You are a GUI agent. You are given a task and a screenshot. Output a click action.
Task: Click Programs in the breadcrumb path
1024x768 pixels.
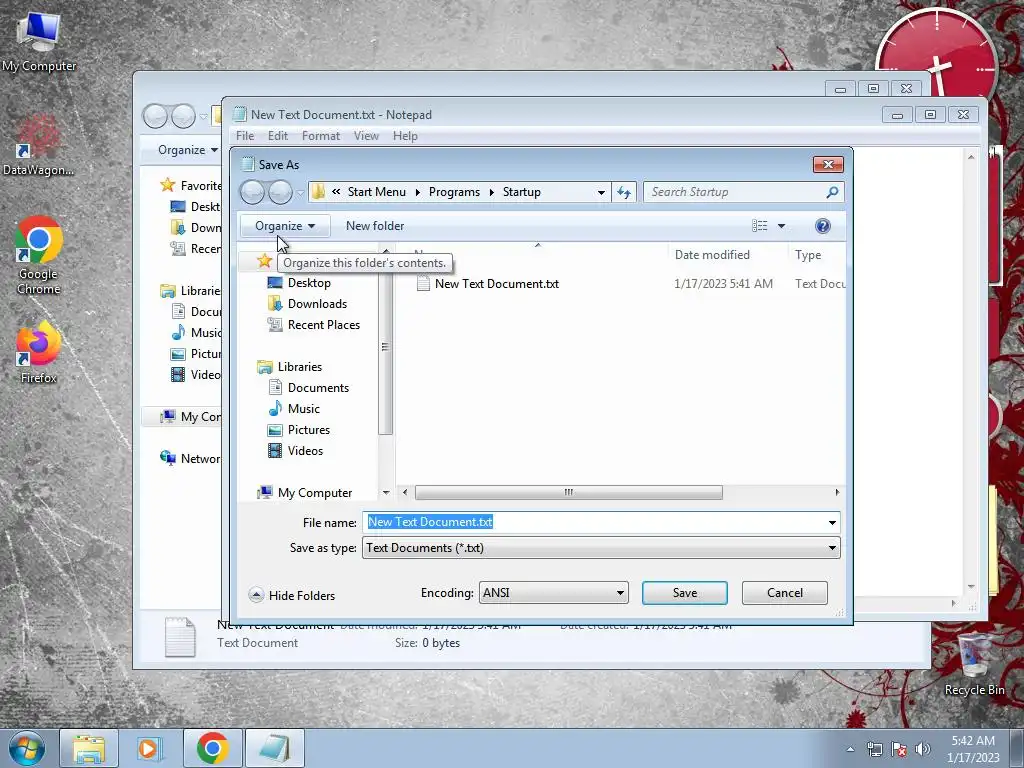click(454, 192)
